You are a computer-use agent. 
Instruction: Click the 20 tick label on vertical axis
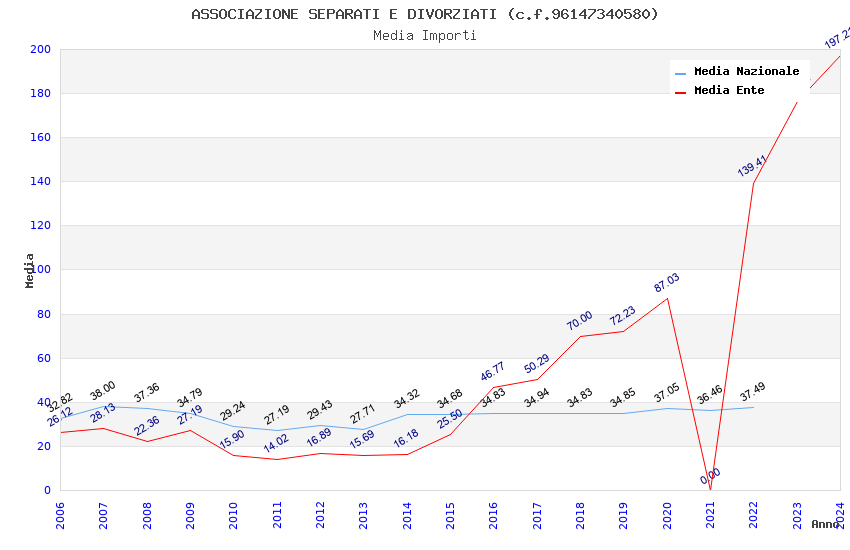point(44,446)
